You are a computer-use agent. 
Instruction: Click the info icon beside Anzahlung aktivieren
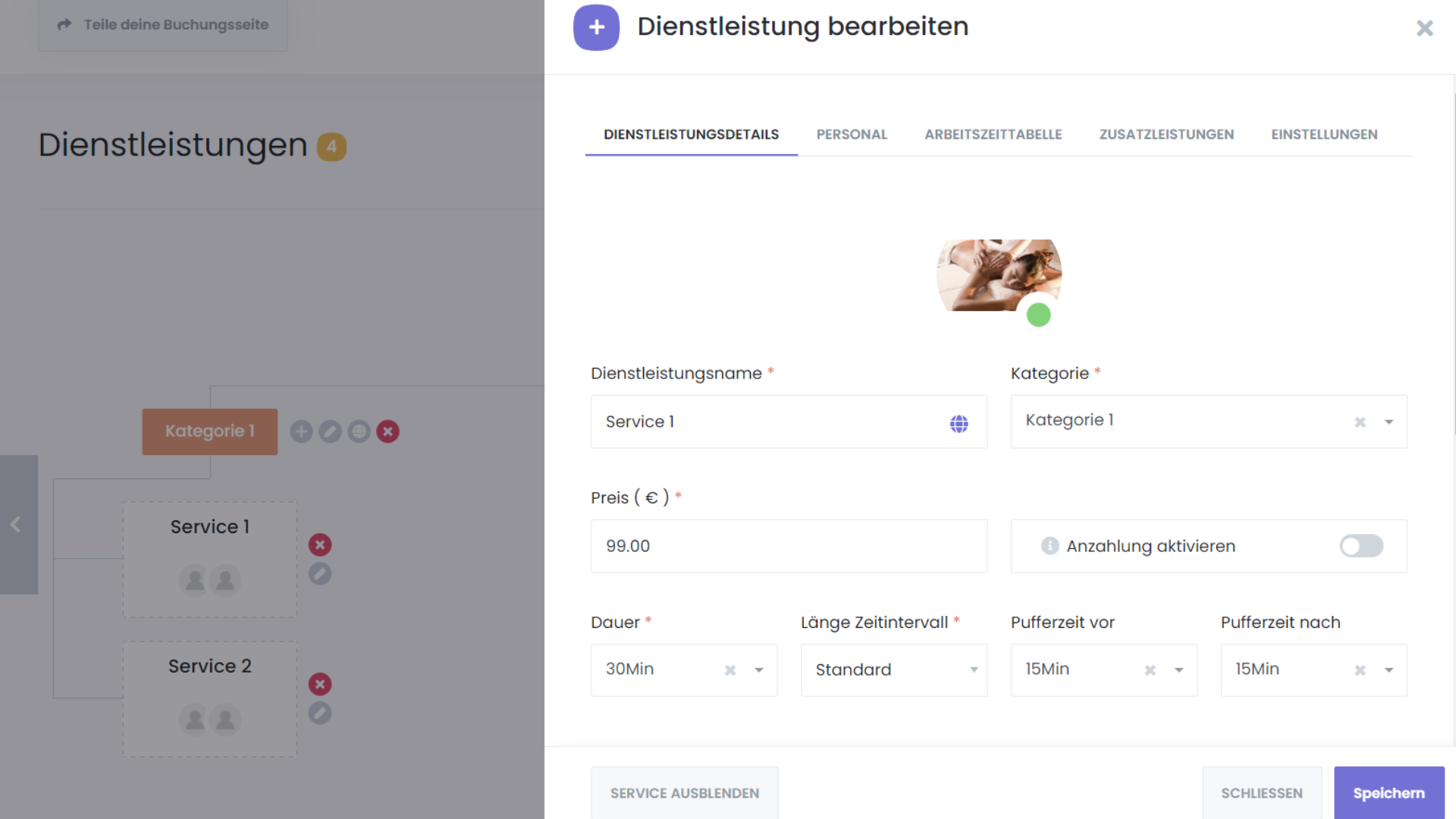[1050, 546]
